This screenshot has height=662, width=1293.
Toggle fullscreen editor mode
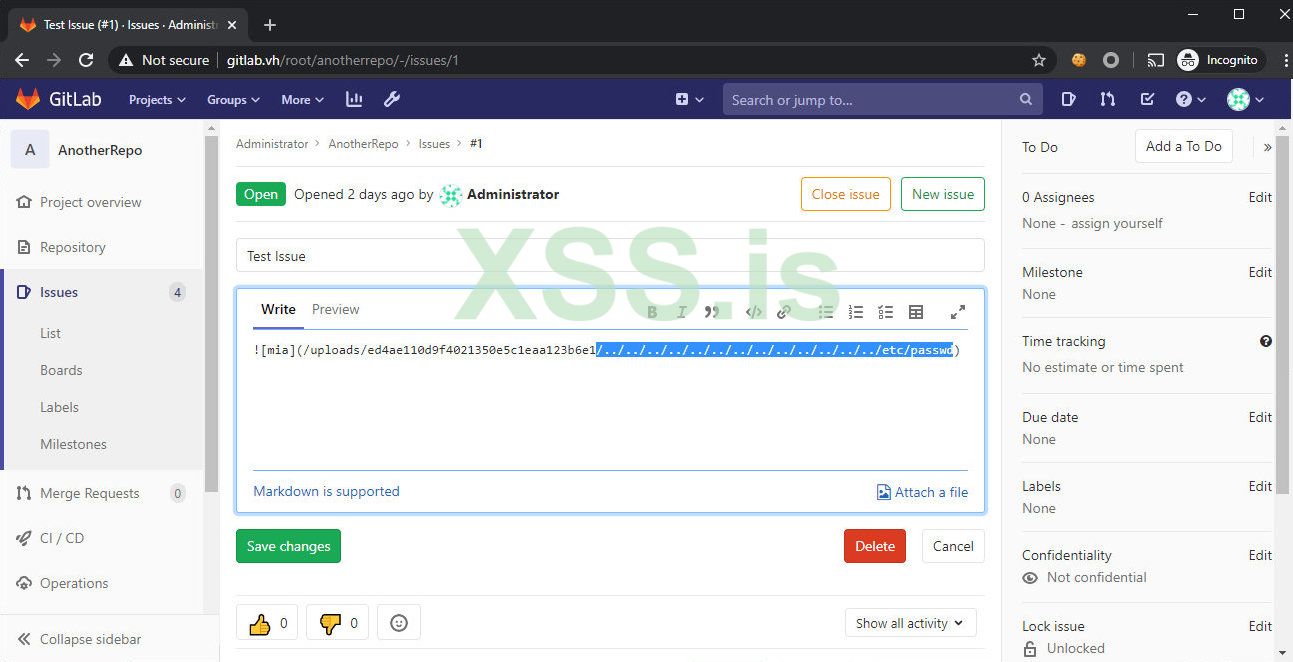tap(957, 312)
